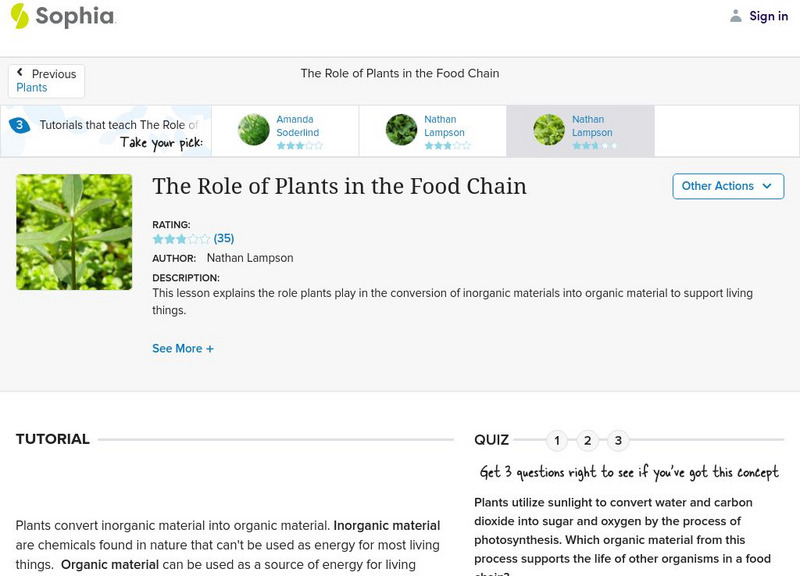Select Amanda Soderlind's tutorial avatar

point(254,130)
